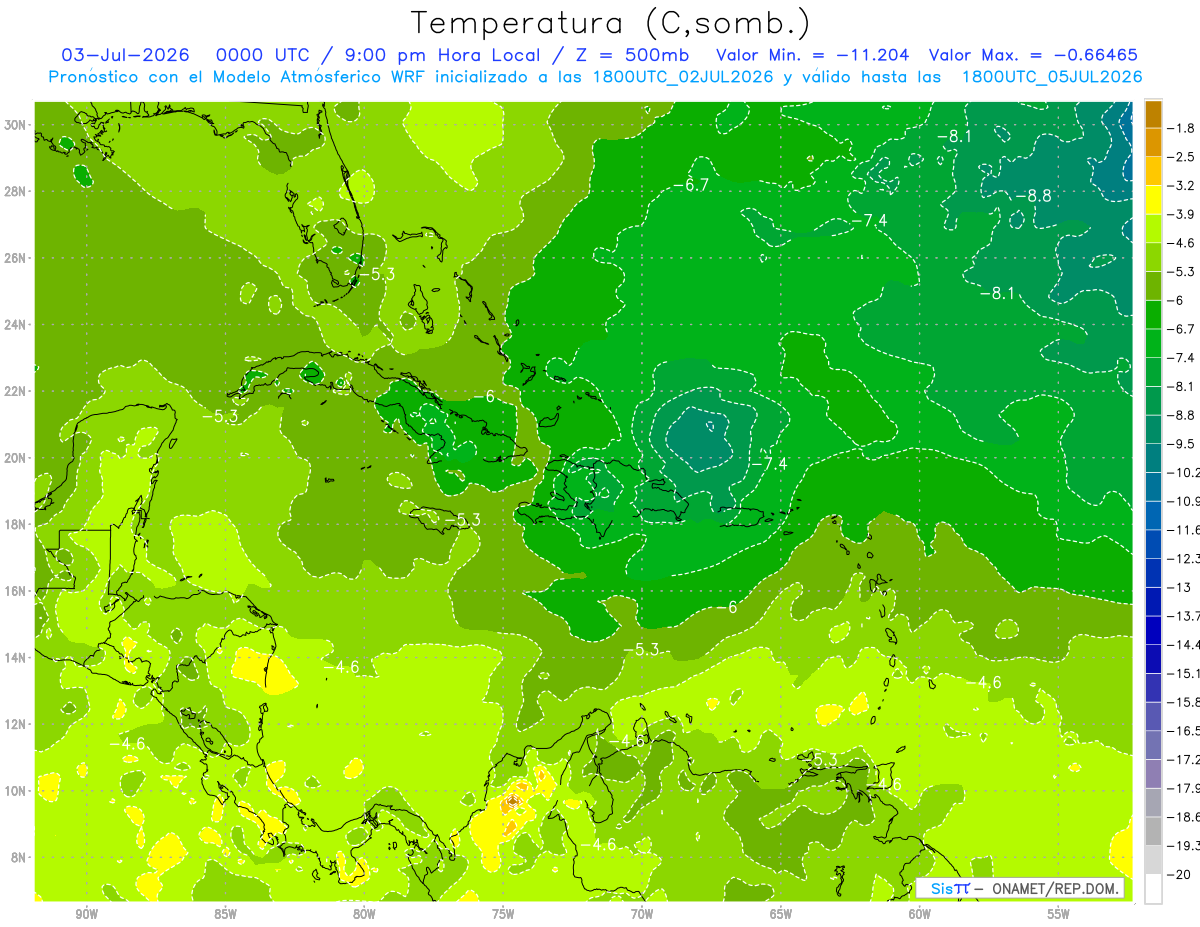This screenshot has width=1200, height=927.
Task: Click the '-6.7' contour label on the map
Action: pos(690,186)
